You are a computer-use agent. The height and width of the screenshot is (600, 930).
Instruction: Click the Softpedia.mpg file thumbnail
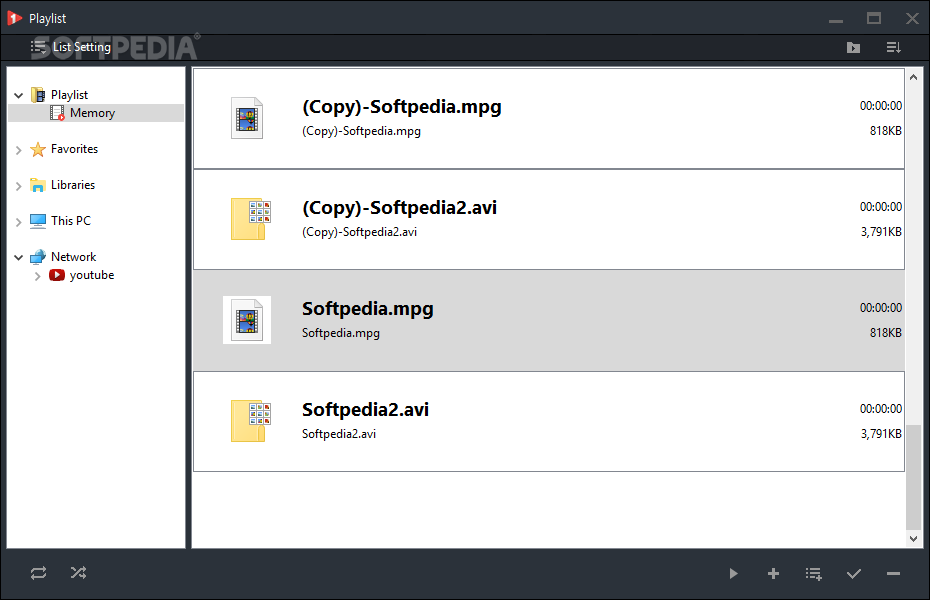247,320
